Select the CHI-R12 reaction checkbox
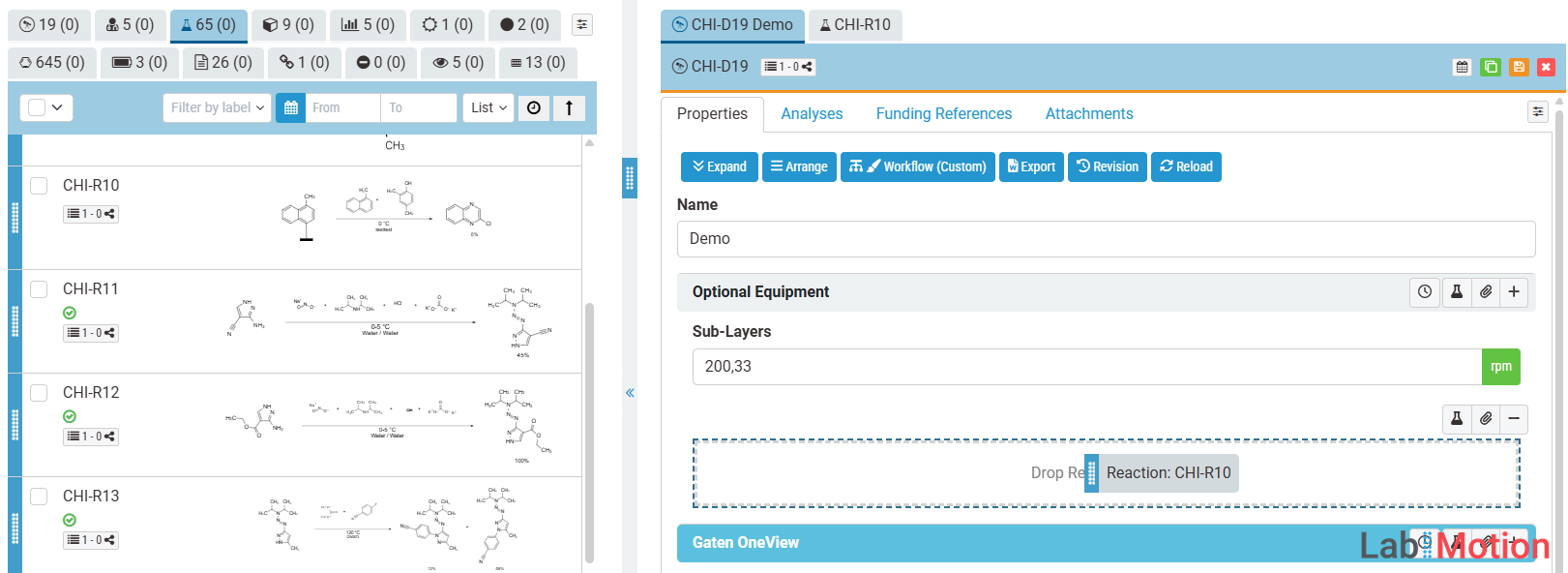This screenshot has height=573, width=1568. coord(39,393)
